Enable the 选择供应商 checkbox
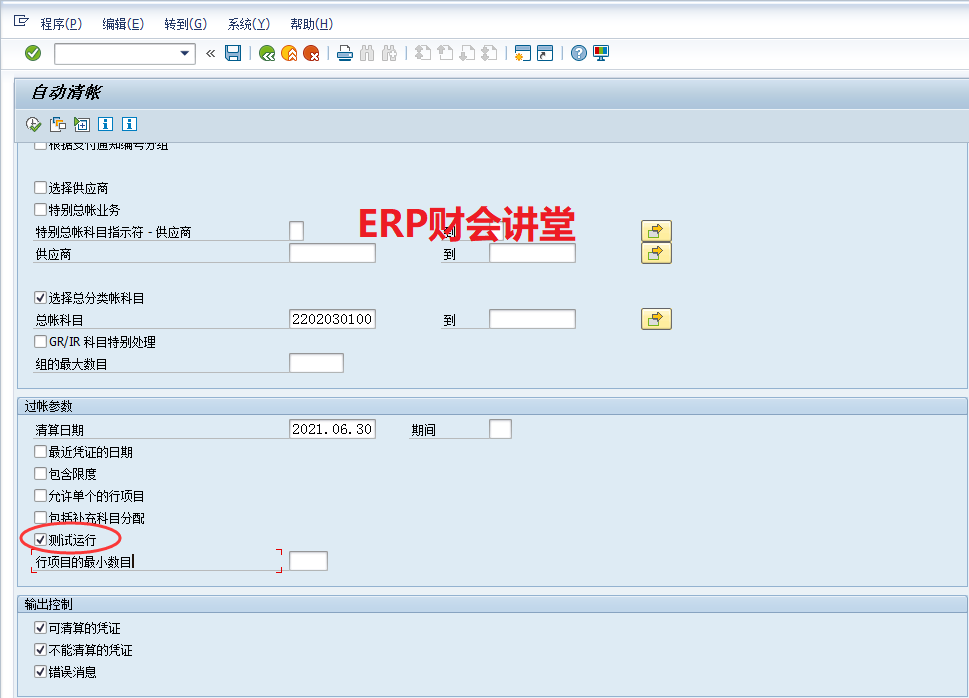Viewport: 969px width, 698px height. pos(41,188)
